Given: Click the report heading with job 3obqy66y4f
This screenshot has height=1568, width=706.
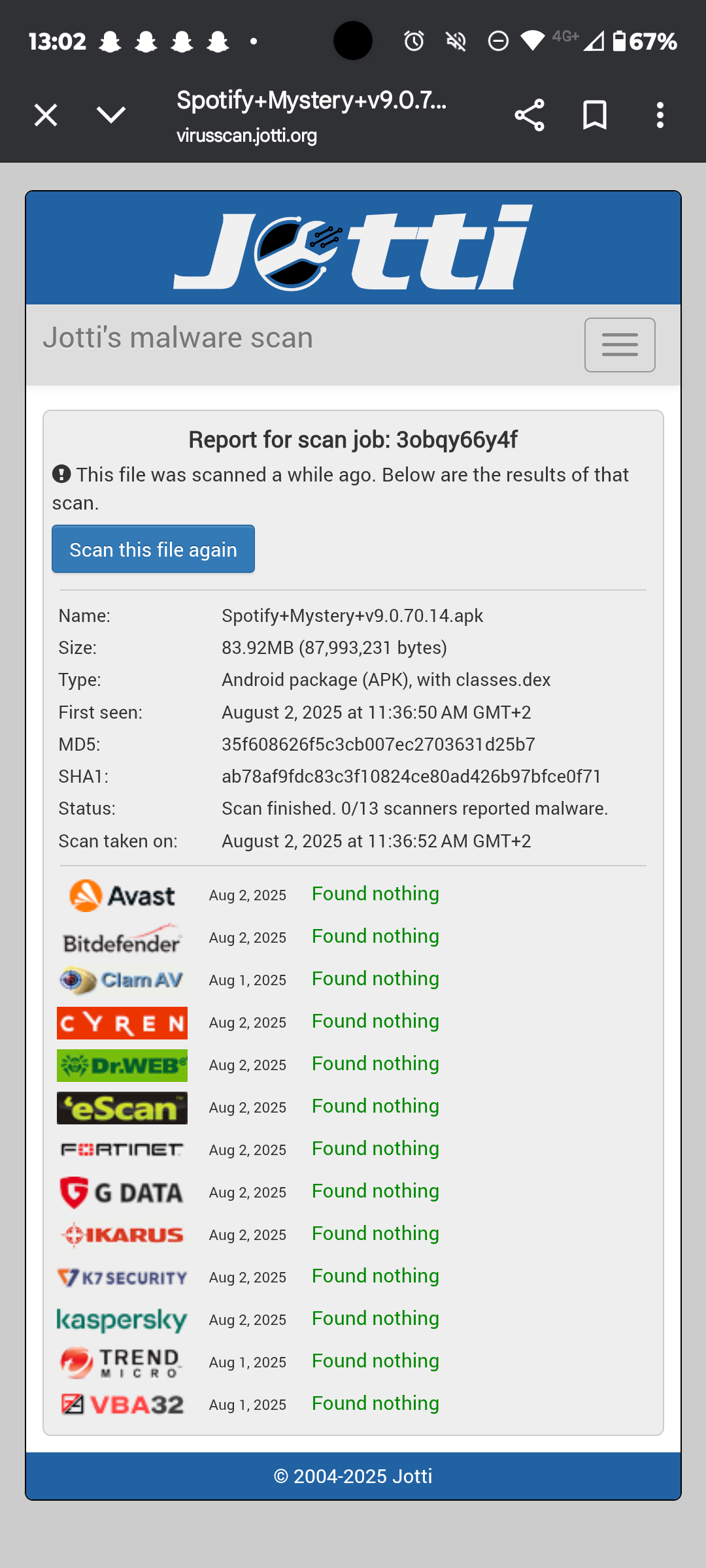Looking at the screenshot, I should click(x=353, y=440).
